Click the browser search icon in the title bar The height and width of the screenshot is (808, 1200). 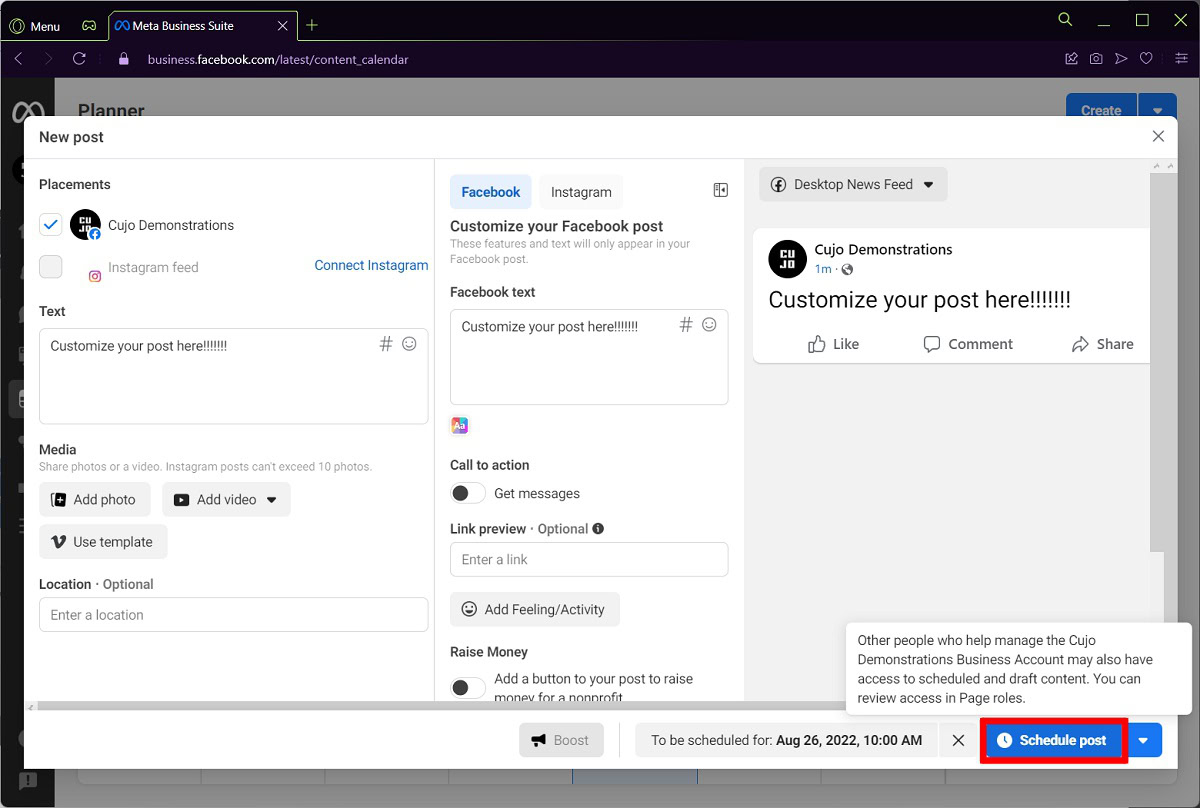click(1065, 20)
